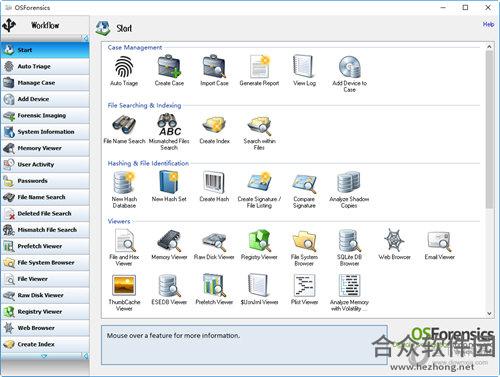The width and height of the screenshot is (500, 377).
Task: Open File Viewer from sidebar
Action: tap(45, 279)
